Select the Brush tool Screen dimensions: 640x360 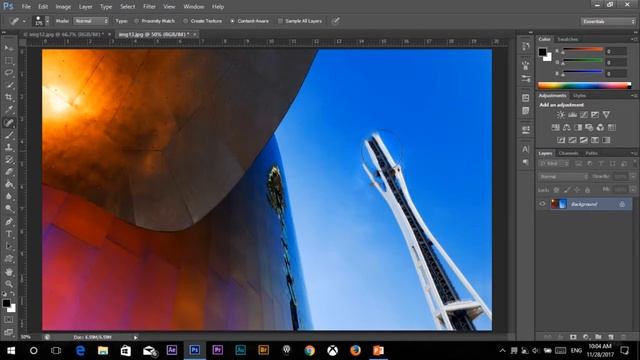point(9,135)
